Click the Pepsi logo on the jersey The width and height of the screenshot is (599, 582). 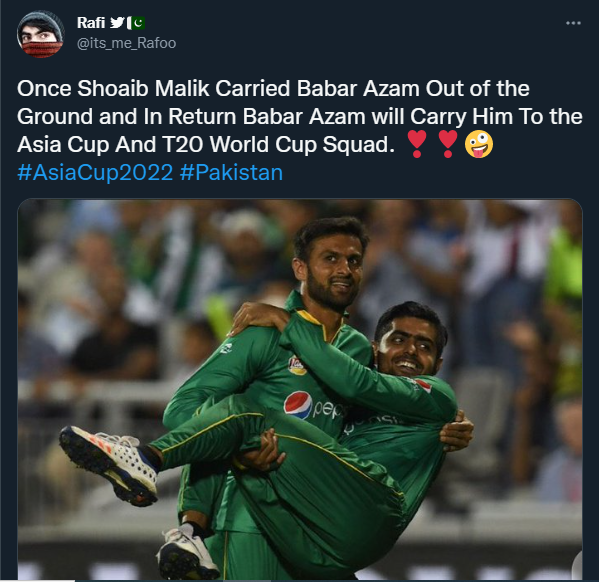tap(298, 405)
